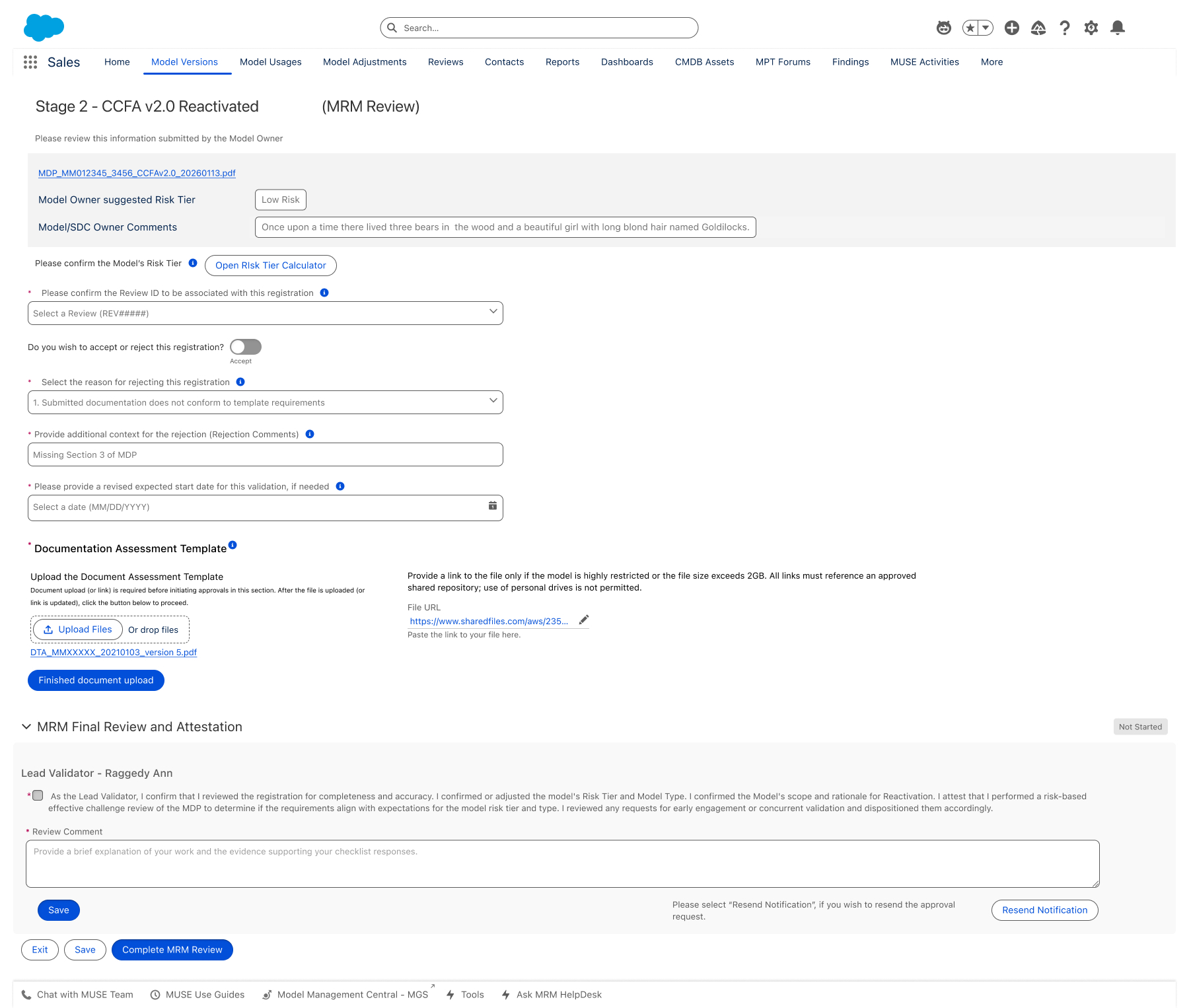Viewport: 1189px width, 1008px height.
Task: Click the Exit button
Action: (x=40, y=950)
